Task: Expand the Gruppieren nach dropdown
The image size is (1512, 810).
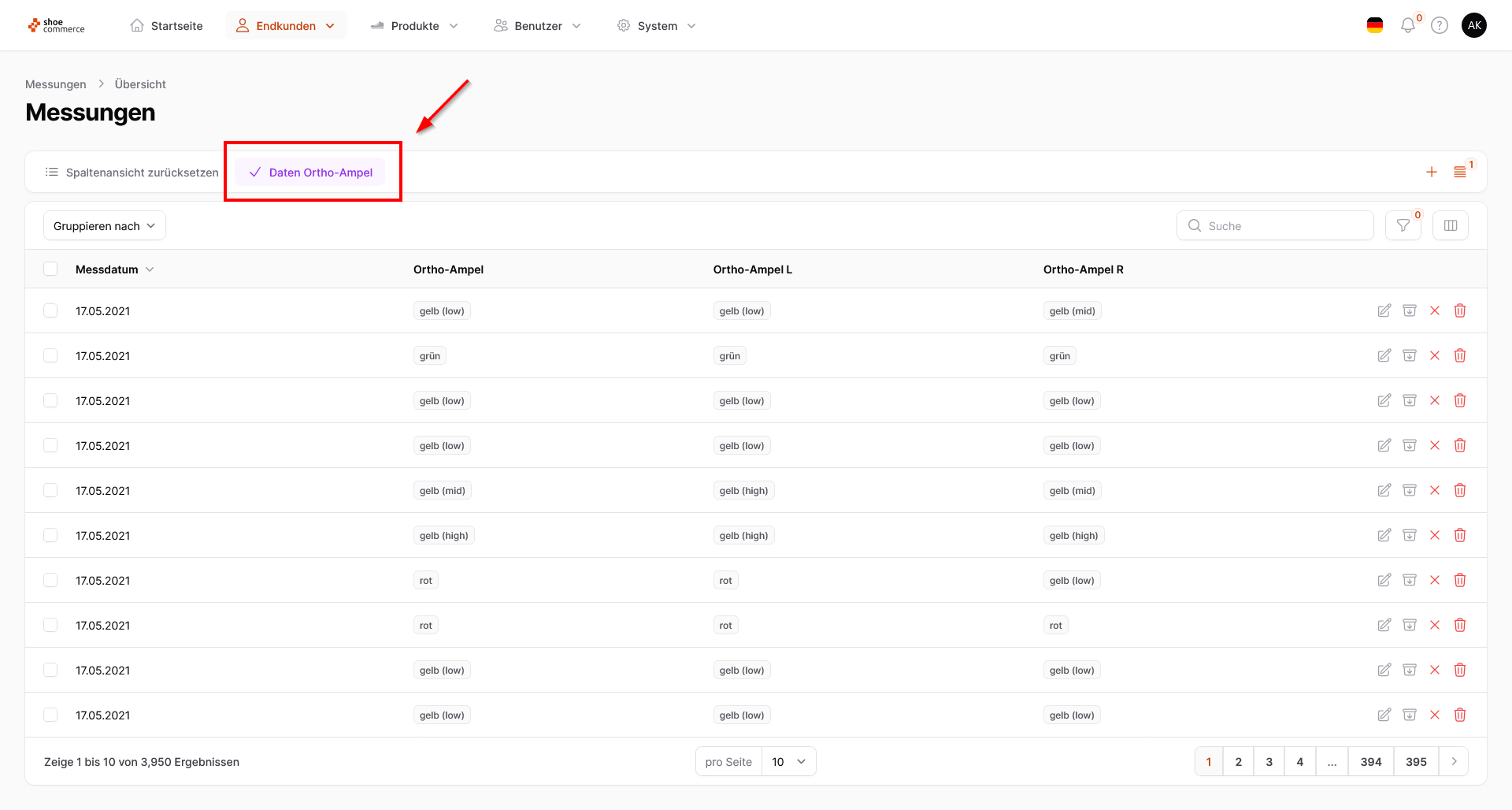Action: [x=104, y=226]
